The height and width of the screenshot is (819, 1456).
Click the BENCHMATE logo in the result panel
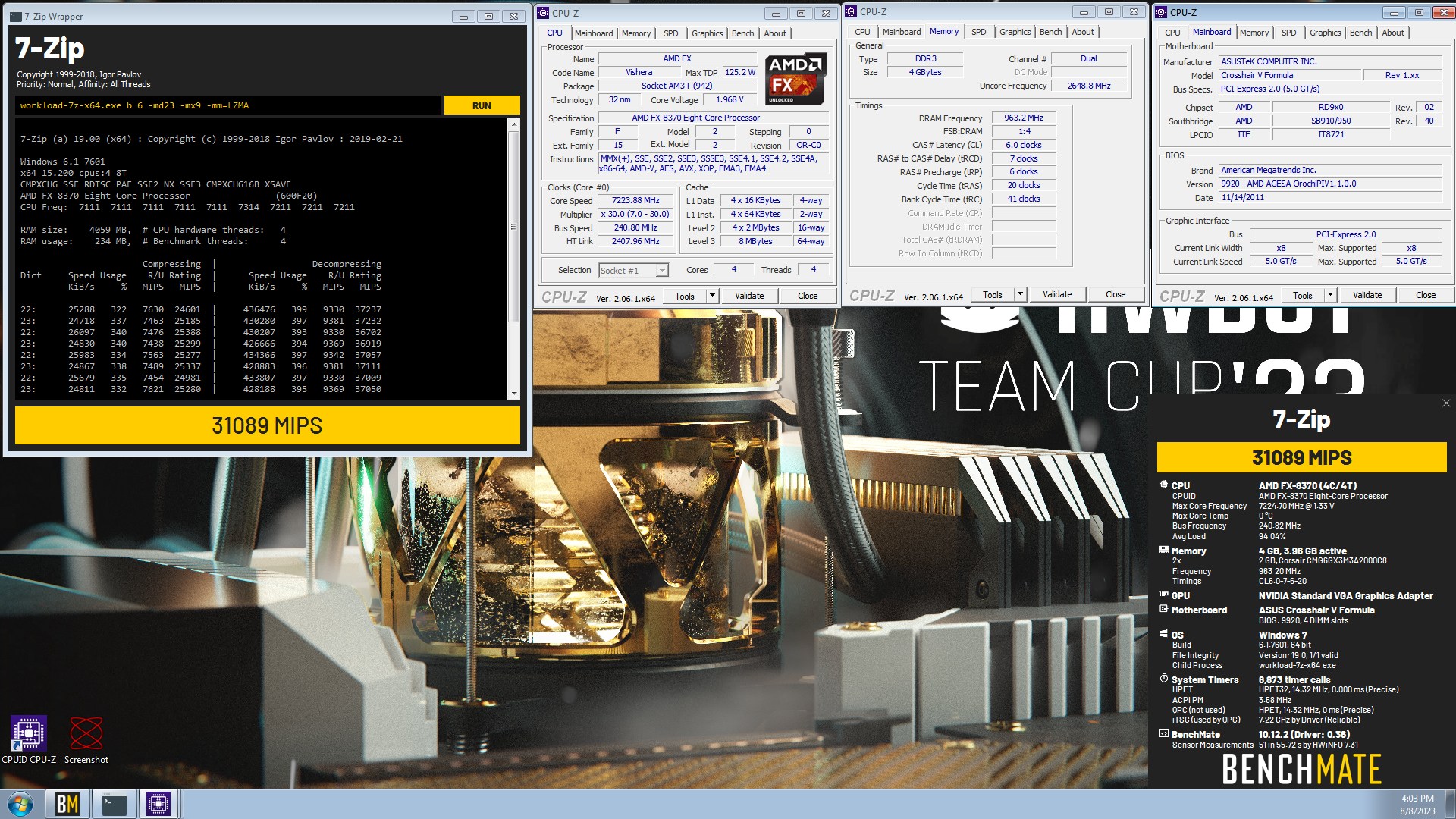click(x=1301, y=769)
